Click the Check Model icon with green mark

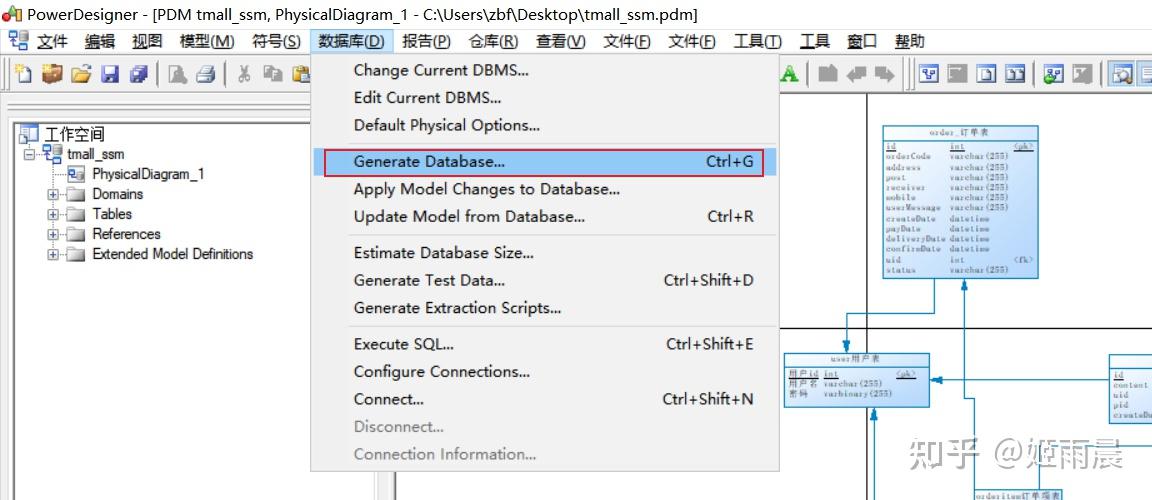click(x=1054, y=74)
